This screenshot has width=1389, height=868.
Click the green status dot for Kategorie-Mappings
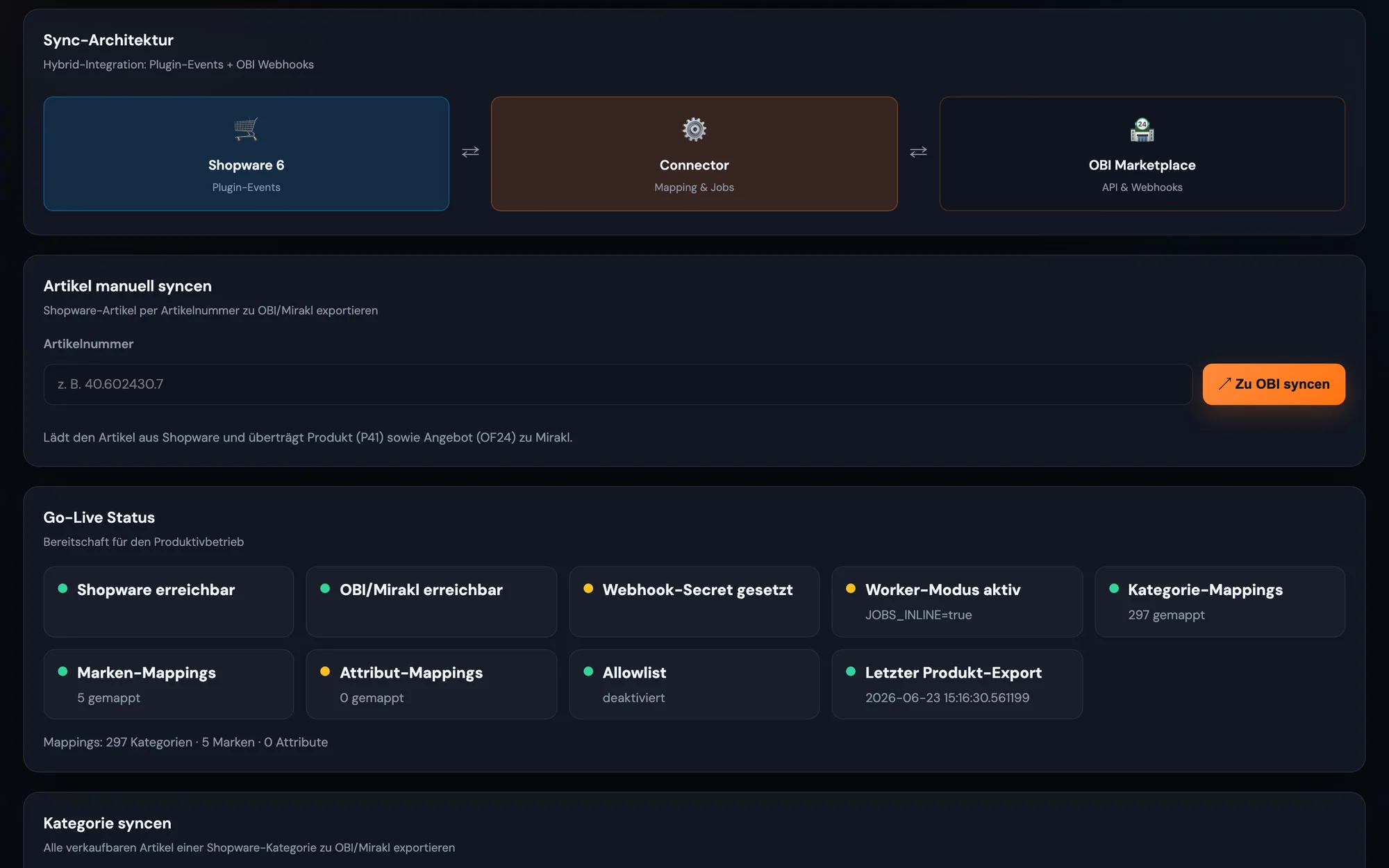tap(1114, 588)
